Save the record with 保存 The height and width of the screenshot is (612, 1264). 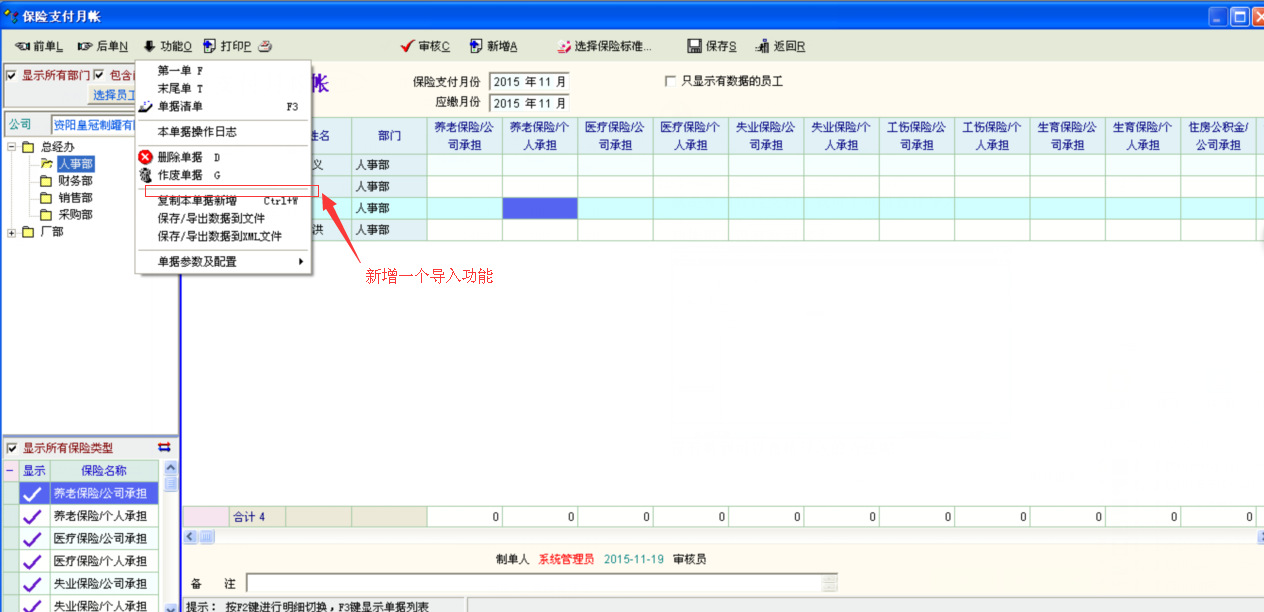711,46
